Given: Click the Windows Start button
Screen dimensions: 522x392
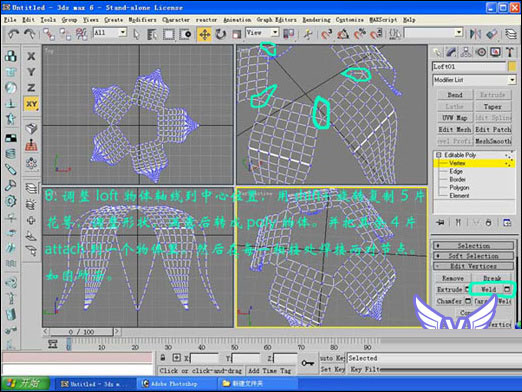Looking at the screenshot, I should [26, 384].
